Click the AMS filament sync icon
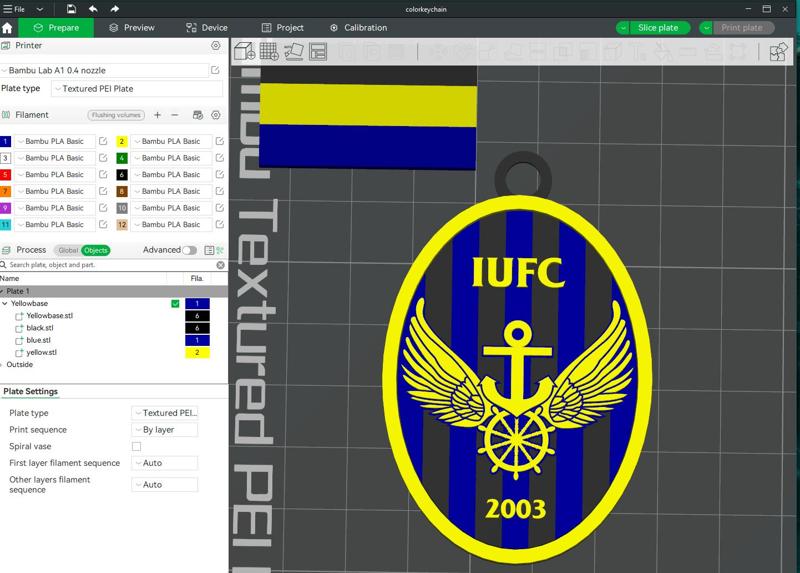The image size is (800, 573). pyautogui.click(x=197, y=115)
